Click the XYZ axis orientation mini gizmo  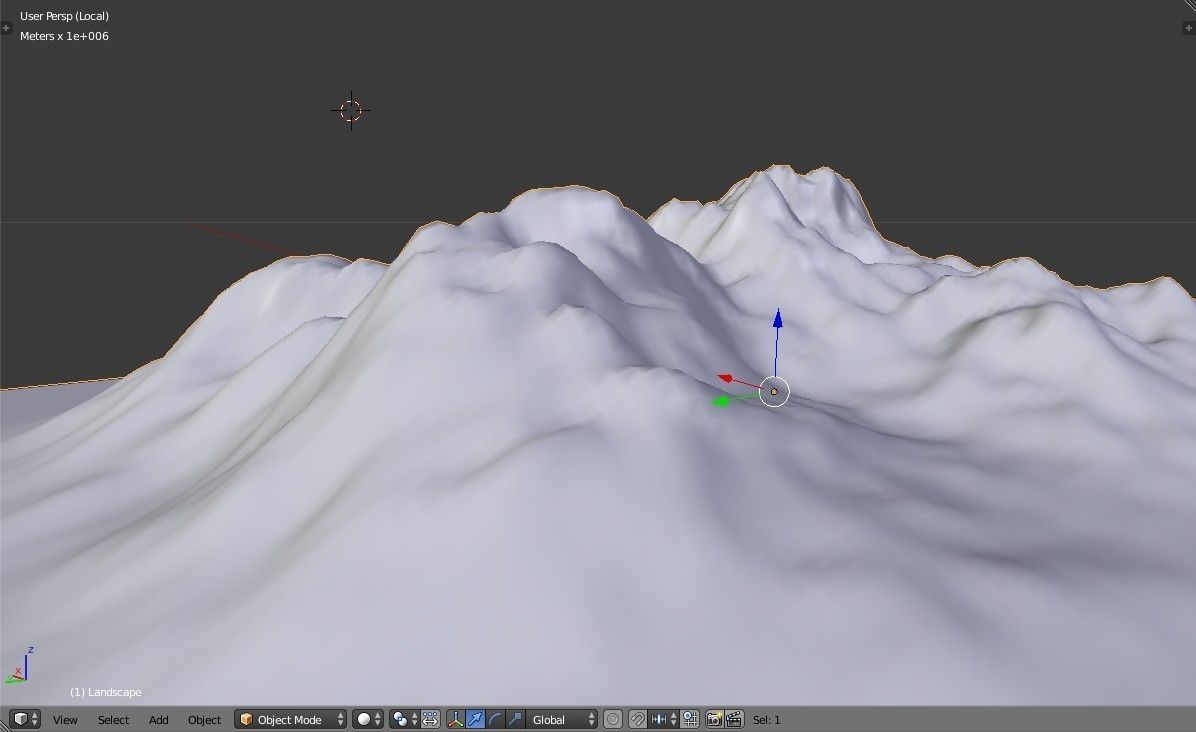coord(19,666)
